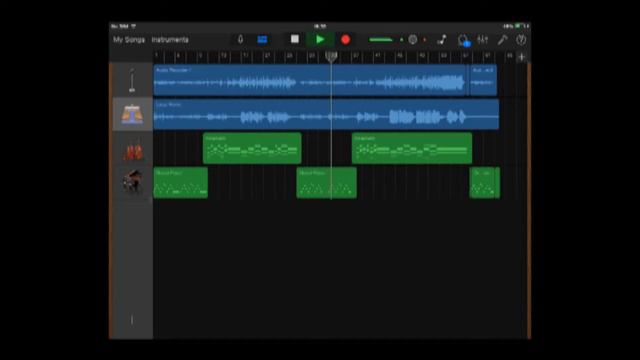
Task: Switch to the microphone instrument view
Action: 240,40
